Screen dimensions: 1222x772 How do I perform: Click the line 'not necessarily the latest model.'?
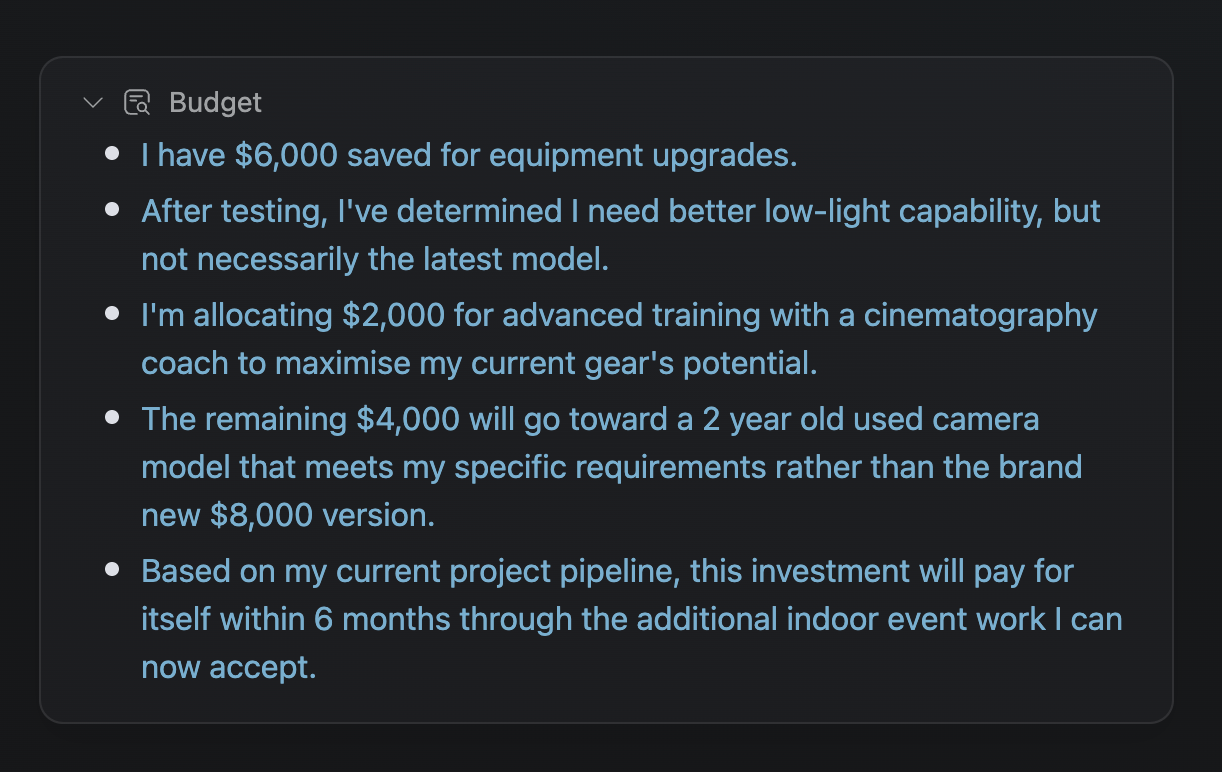375,259
